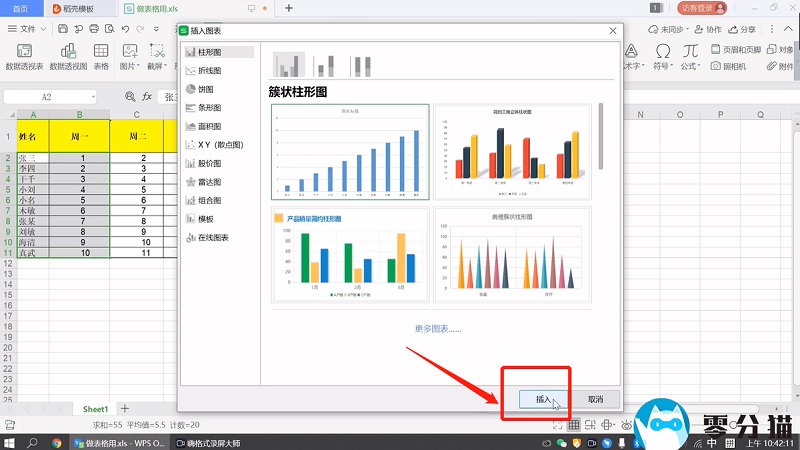Expand the quick access toolbar customize arrow

point(156,29)
